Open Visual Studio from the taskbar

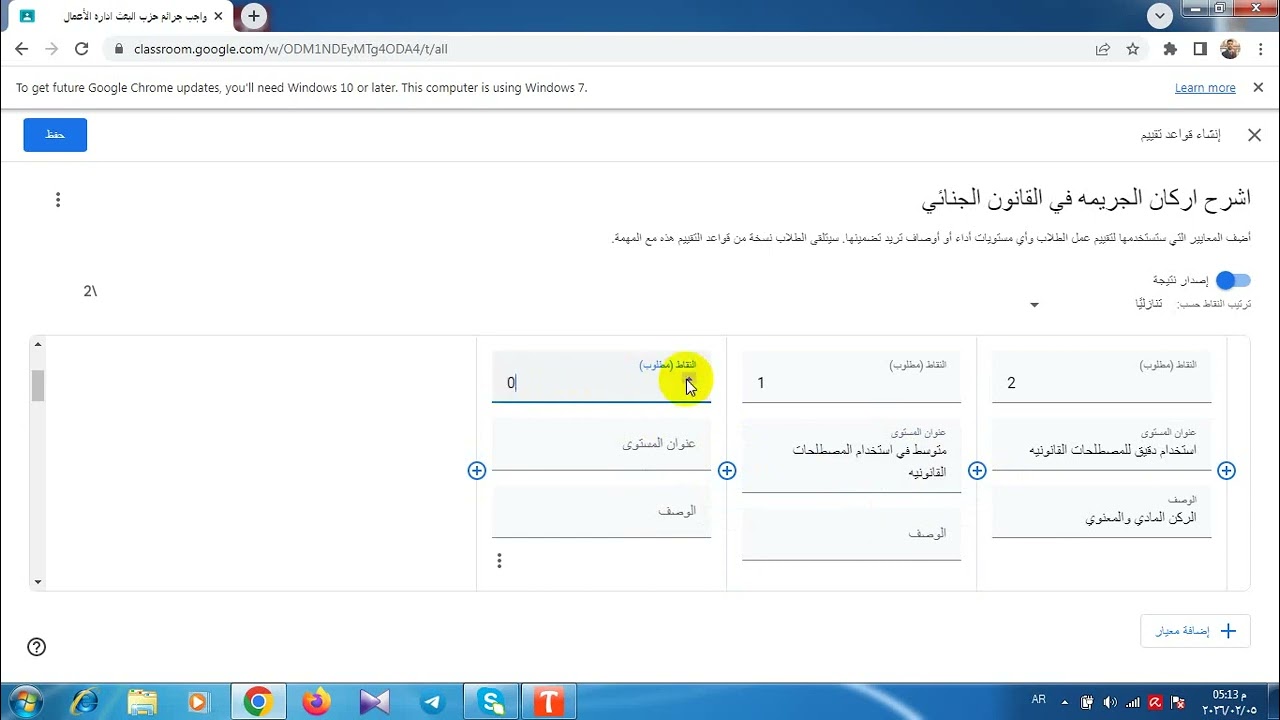pos(374,702)
